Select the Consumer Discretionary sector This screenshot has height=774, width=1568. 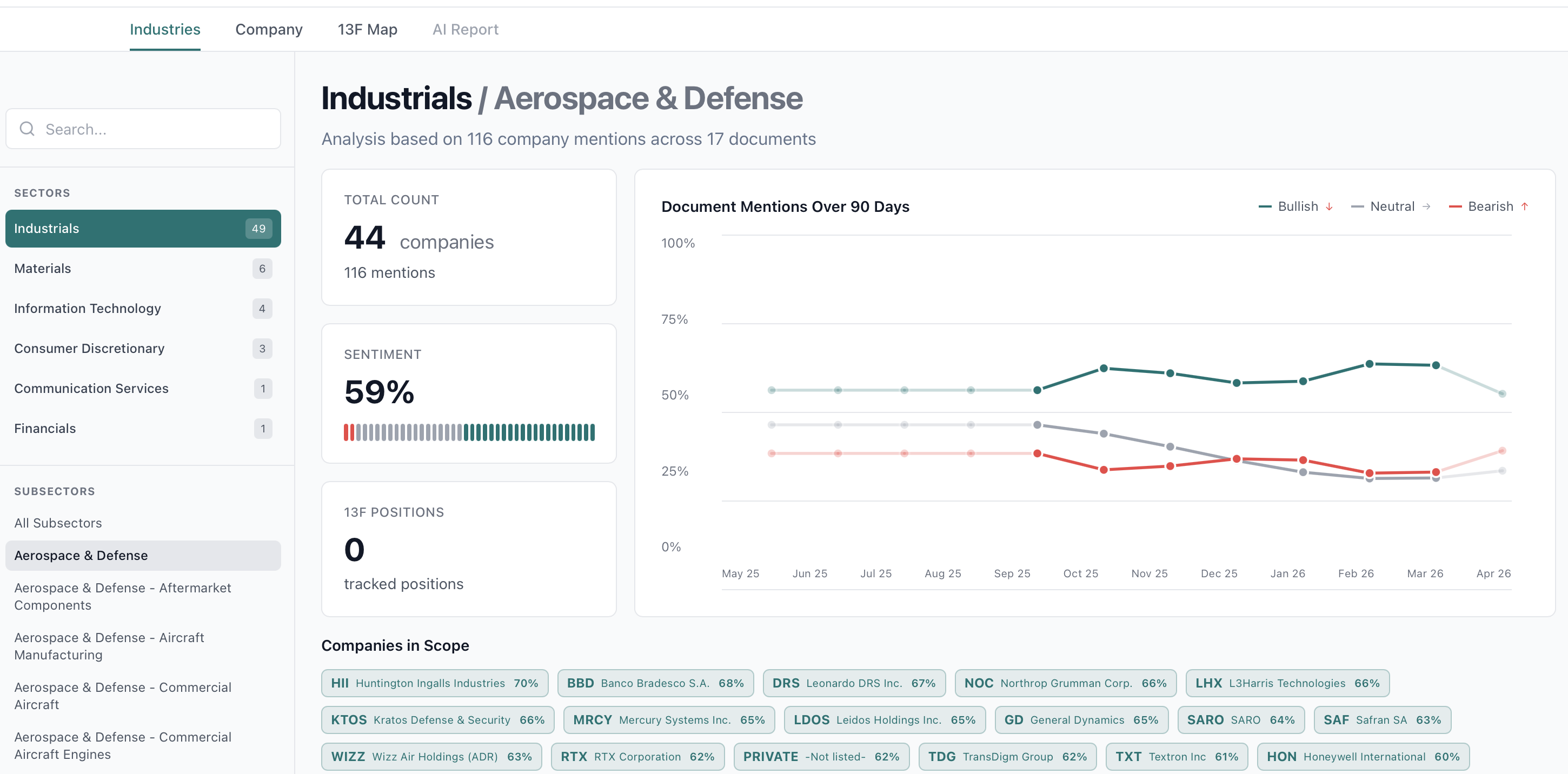pos(143,349)
